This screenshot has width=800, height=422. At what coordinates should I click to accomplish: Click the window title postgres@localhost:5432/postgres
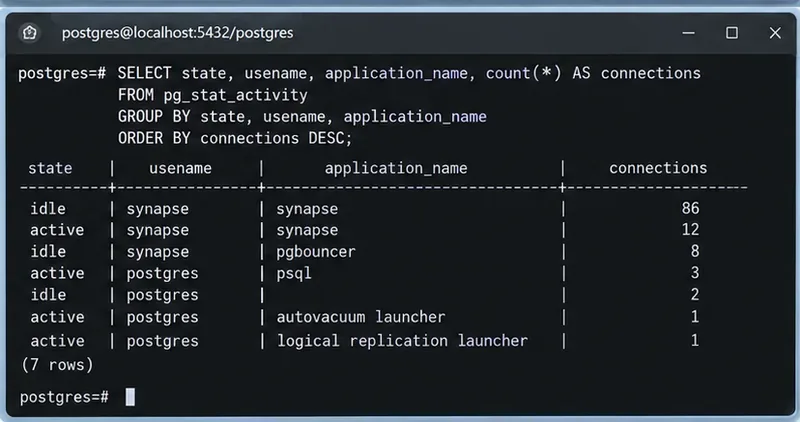(x=178, y=33)
